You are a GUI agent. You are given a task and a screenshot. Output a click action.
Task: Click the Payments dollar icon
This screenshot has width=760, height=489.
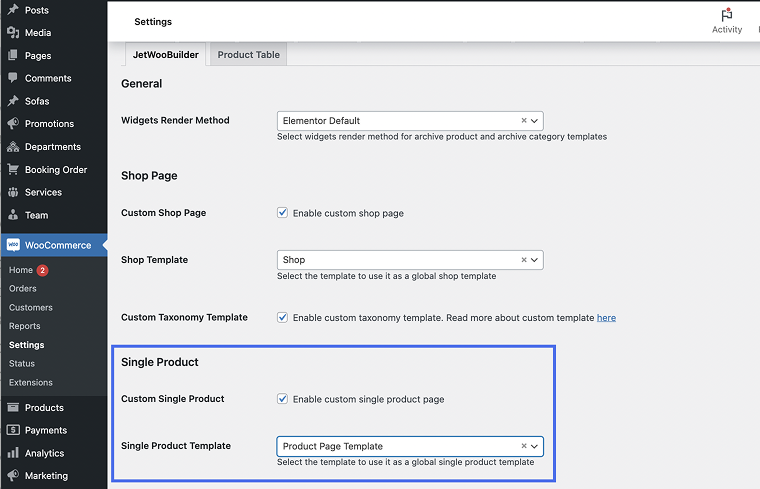[13, 430]
